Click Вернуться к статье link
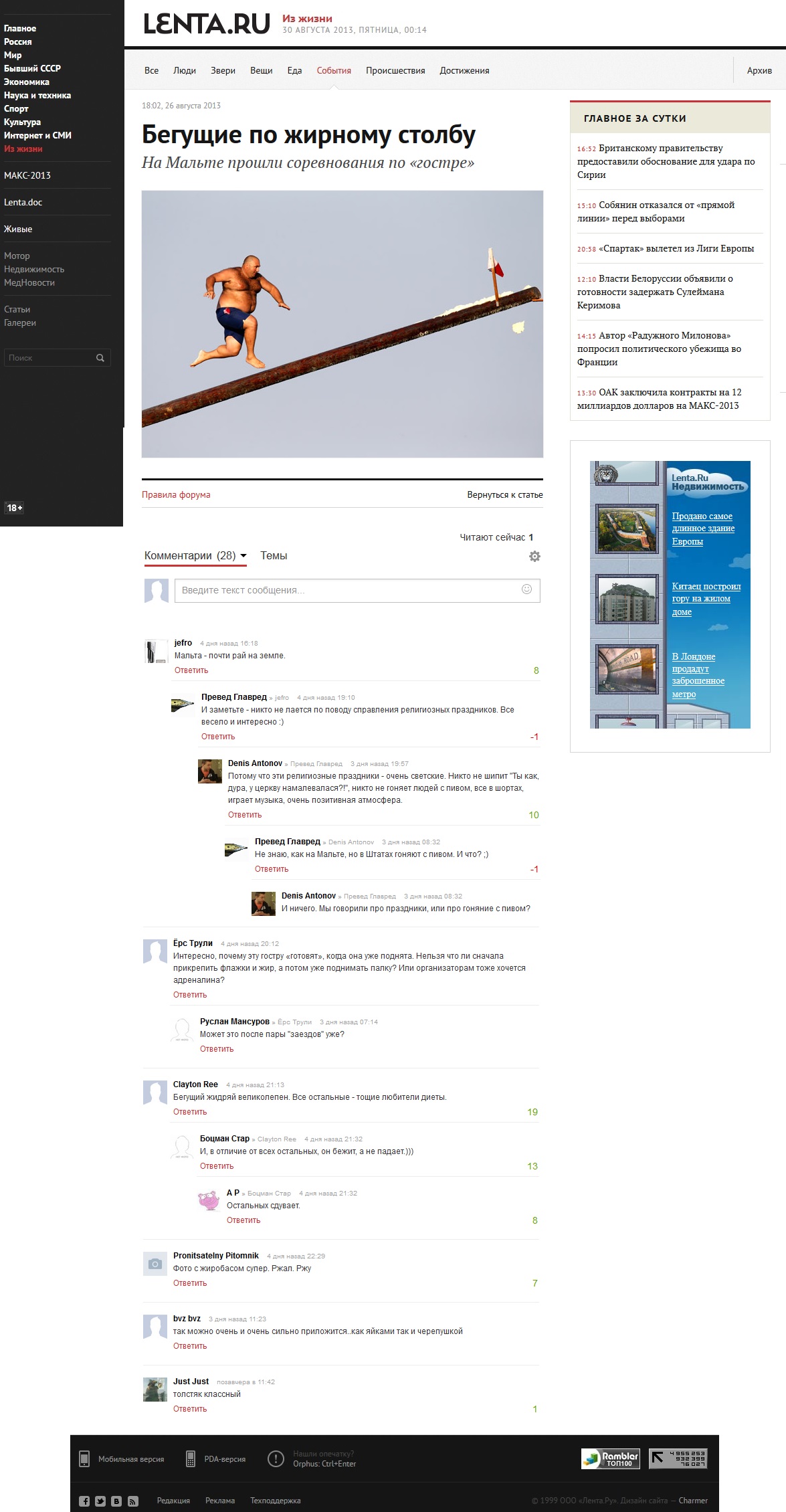The width and height of the screenshot is (786, 1512). [x=504, y=495]
